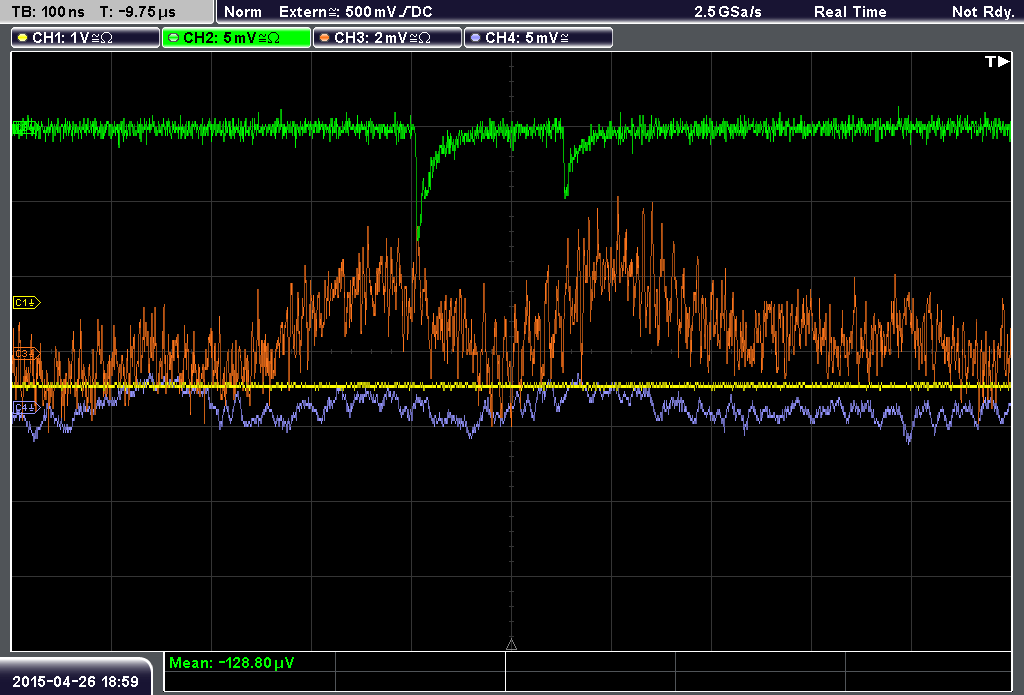Click the Not Rdy. status label
Image resolution: width=1024 pixels, height=695 pixels.
click(983, 12)
